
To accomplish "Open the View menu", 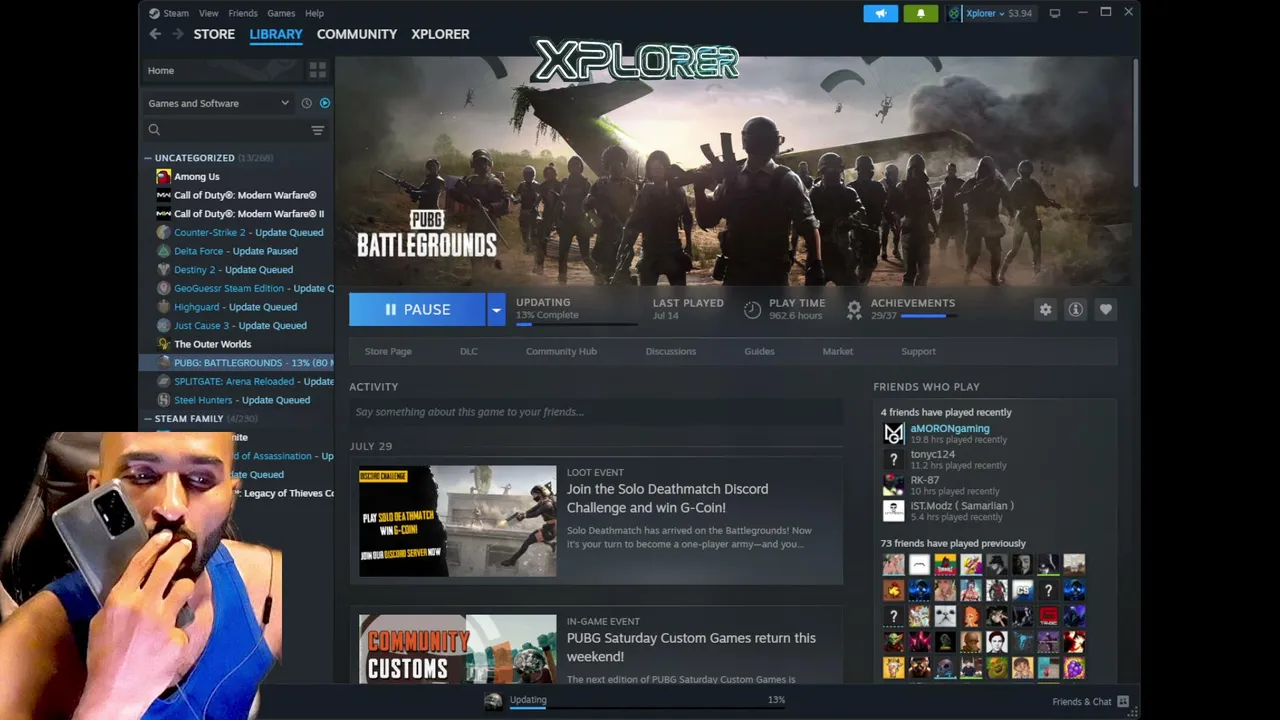I will click(208, 13).
